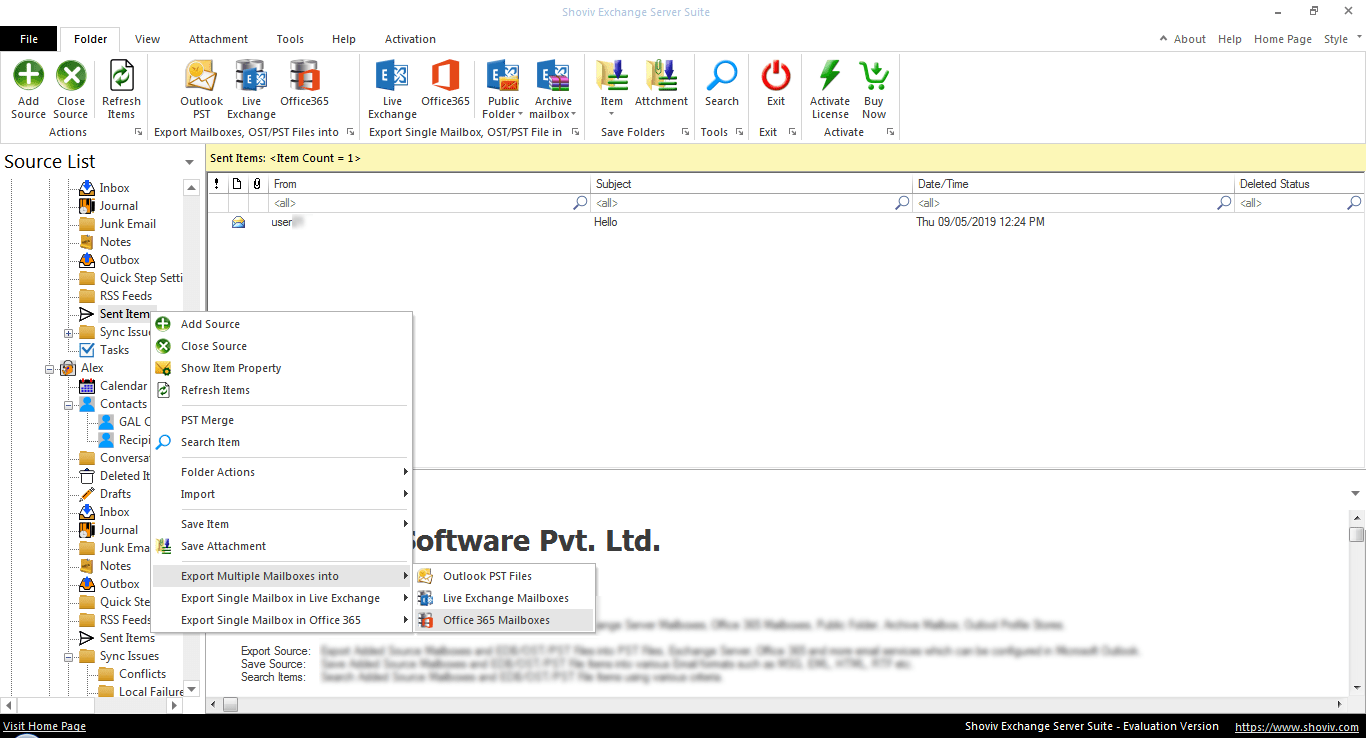Click the Activate License icon
Image resolution: width=1367 pixels, height=738 pixels.
[830, 76]
